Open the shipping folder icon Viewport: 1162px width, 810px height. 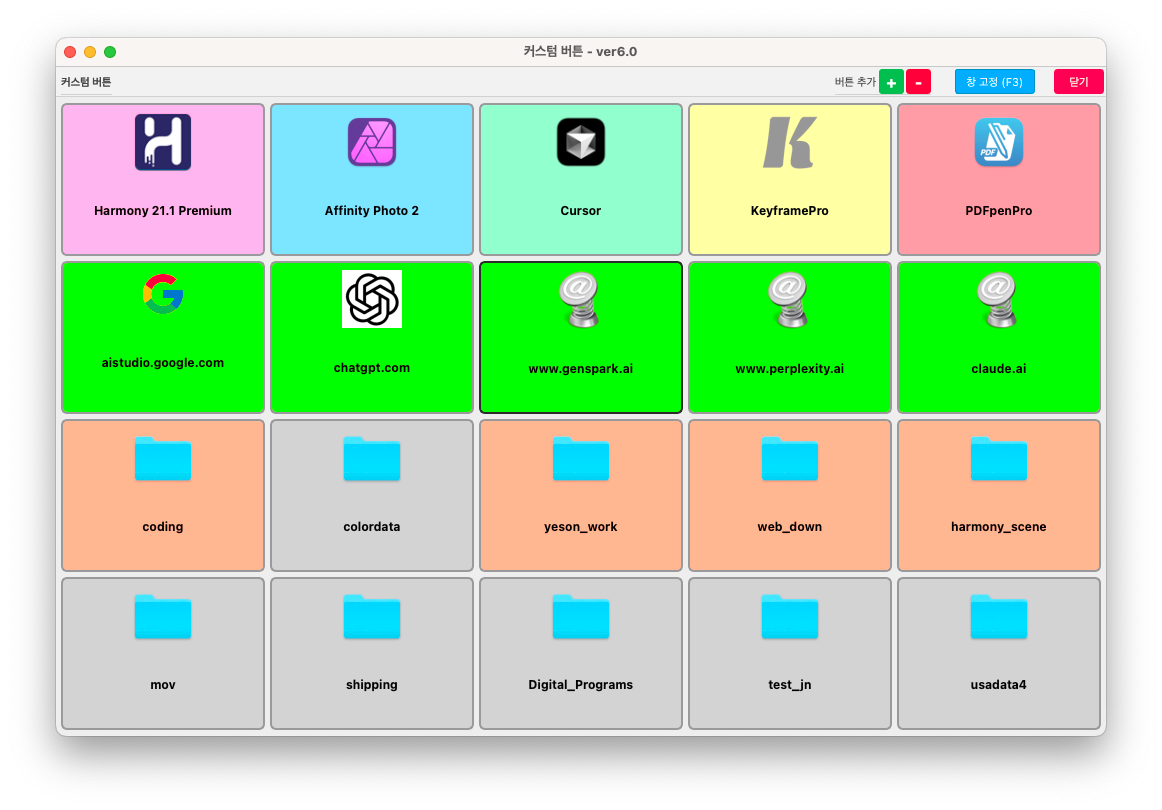point(372,617)
